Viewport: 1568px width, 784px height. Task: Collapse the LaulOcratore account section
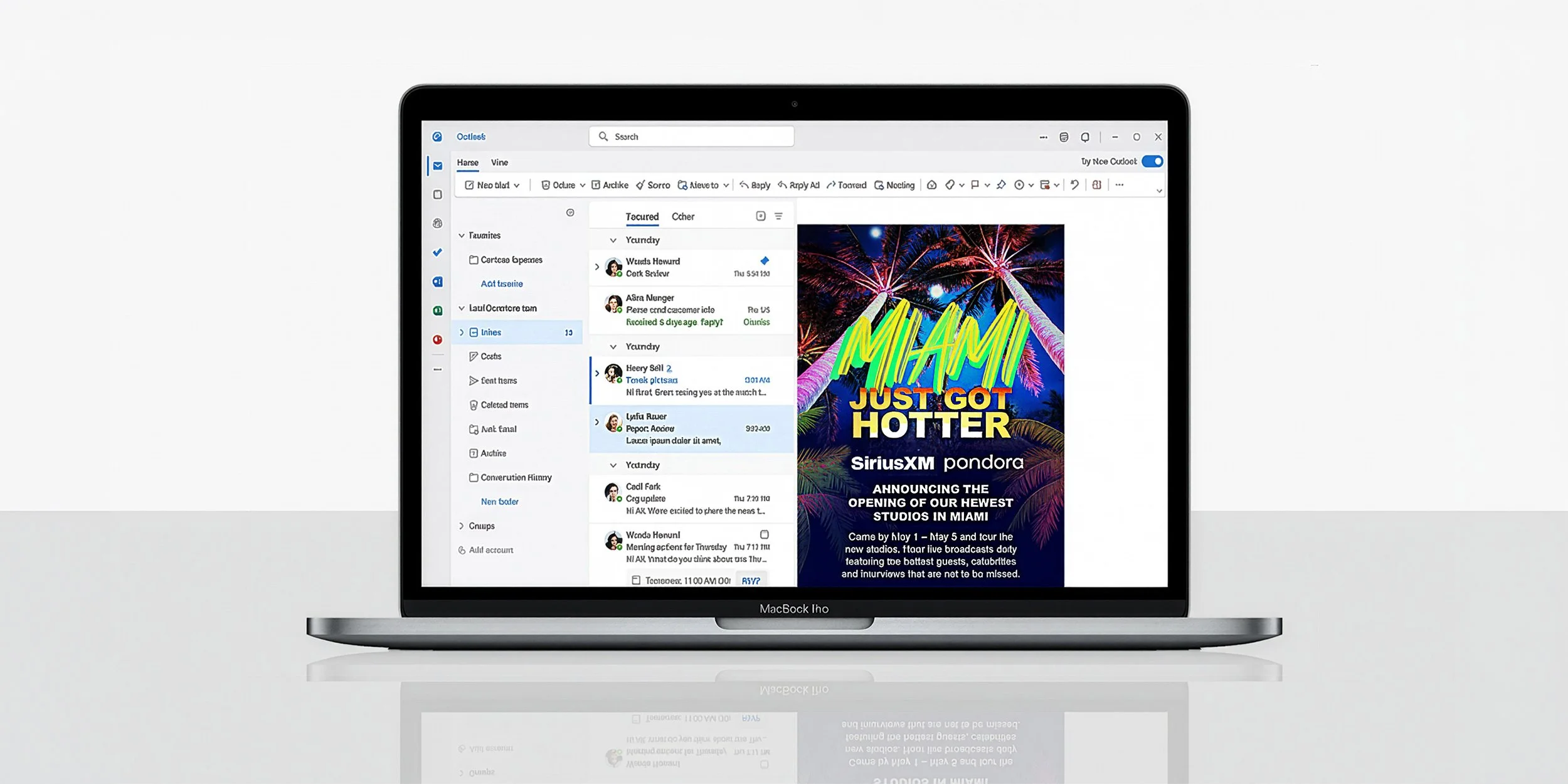pyautogui.click(x=462, y=309)
